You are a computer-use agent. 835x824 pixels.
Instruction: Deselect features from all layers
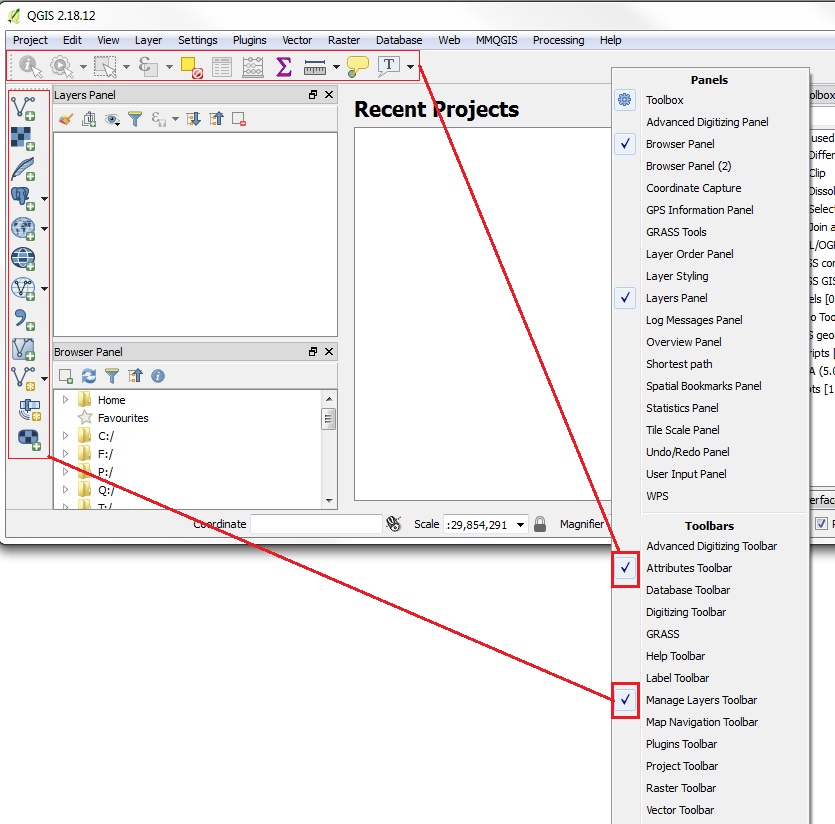point(191,67)
